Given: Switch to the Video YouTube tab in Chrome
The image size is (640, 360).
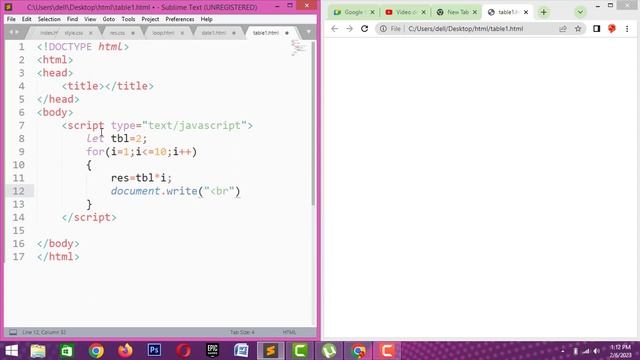Looking at the screenshot, I should (405, 12).
